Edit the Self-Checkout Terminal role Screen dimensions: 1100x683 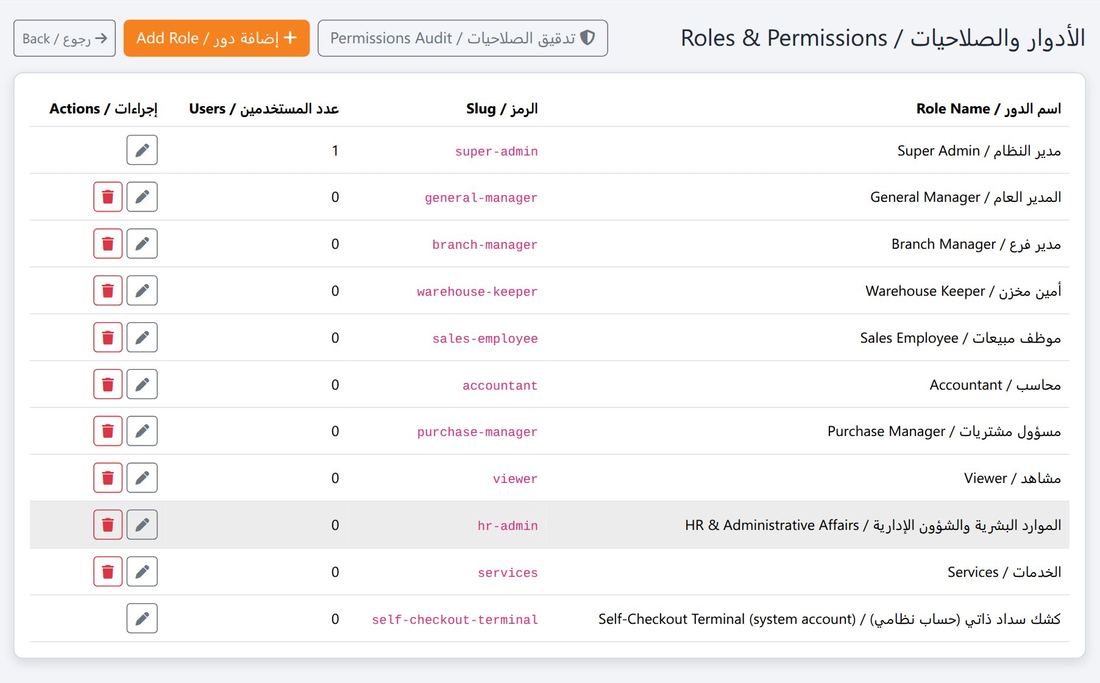142,618
